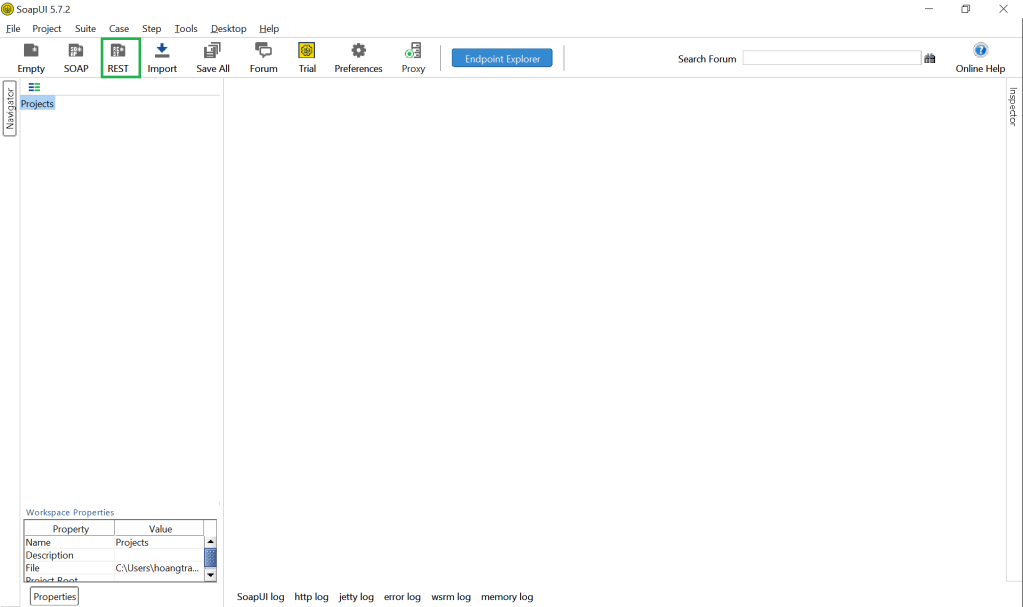Create a new Empty project
The width and height of the screenshot is (1023, 607).
pyautogui.click(x=31, y=57)
